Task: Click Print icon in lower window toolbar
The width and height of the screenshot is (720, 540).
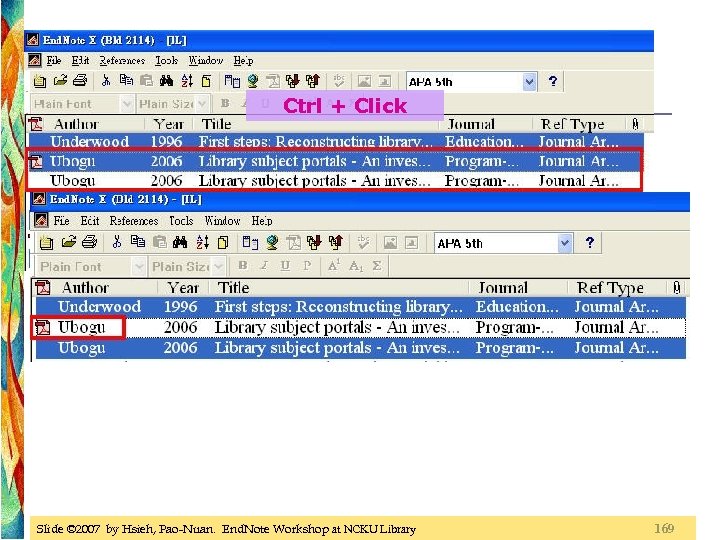Action: point(90,242)
